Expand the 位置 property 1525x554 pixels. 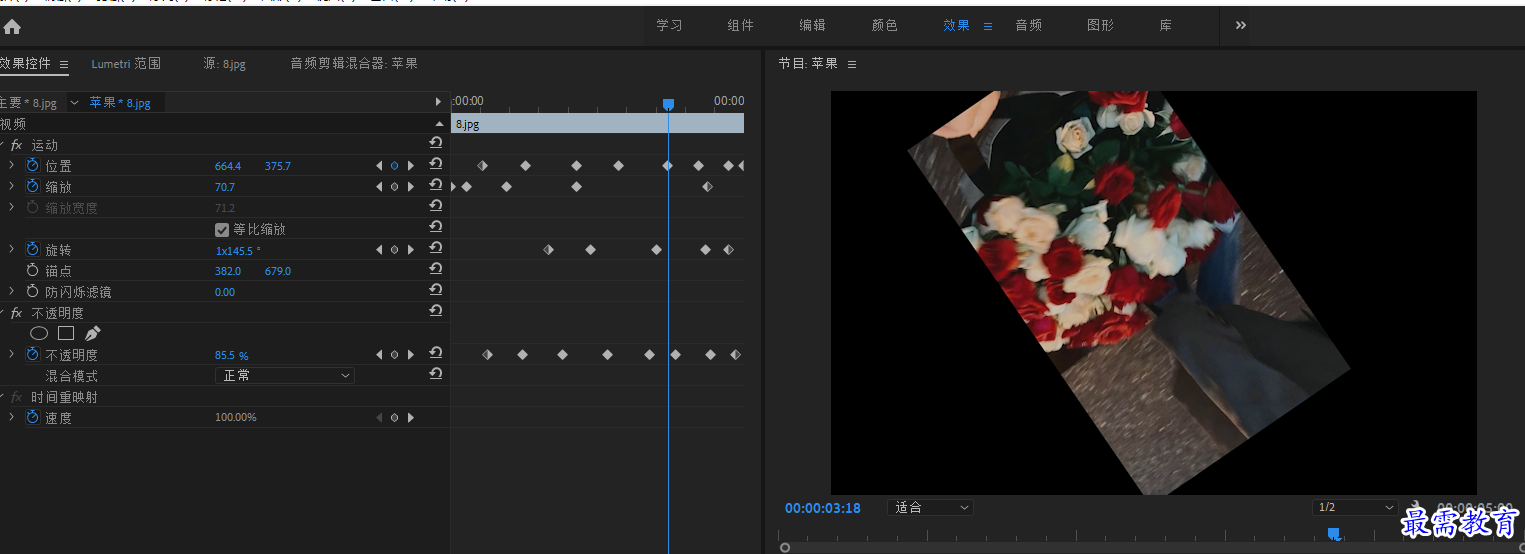11,165
